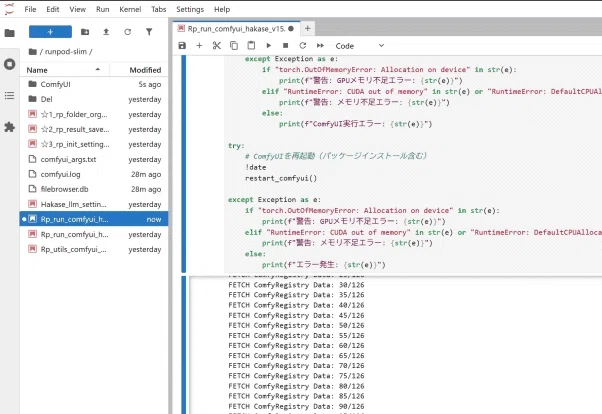
Task: Select the Rp_run_comfyui_h notebook modified yesterday
Action: click(94, 234)
